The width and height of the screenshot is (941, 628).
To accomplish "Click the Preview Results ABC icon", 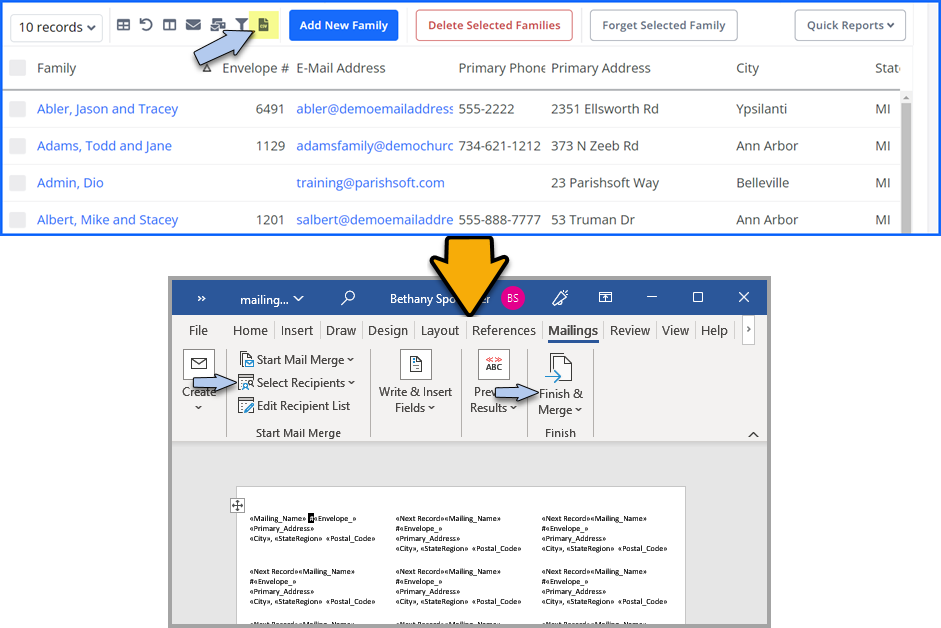I will coord(494,364).
